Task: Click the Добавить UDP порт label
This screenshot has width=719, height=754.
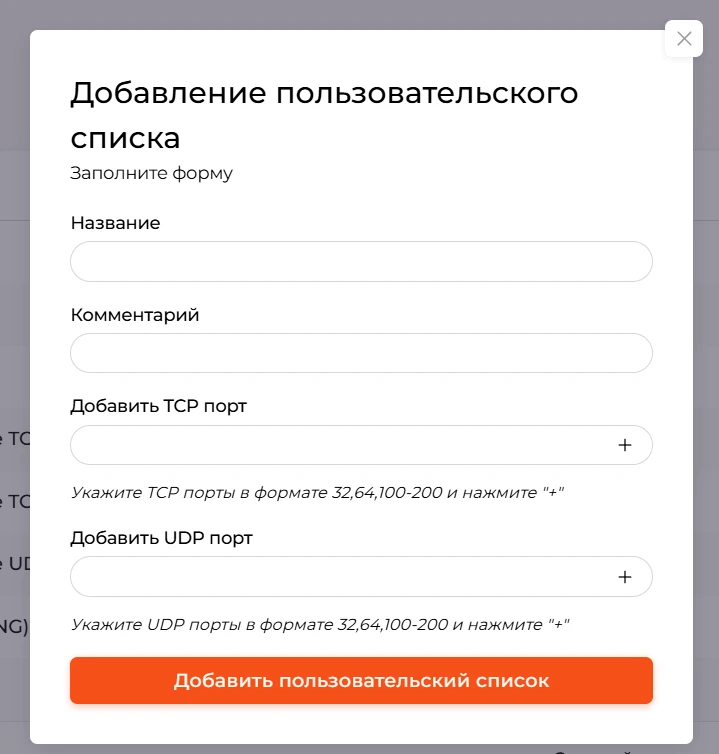Action: (x=161, y=538)
